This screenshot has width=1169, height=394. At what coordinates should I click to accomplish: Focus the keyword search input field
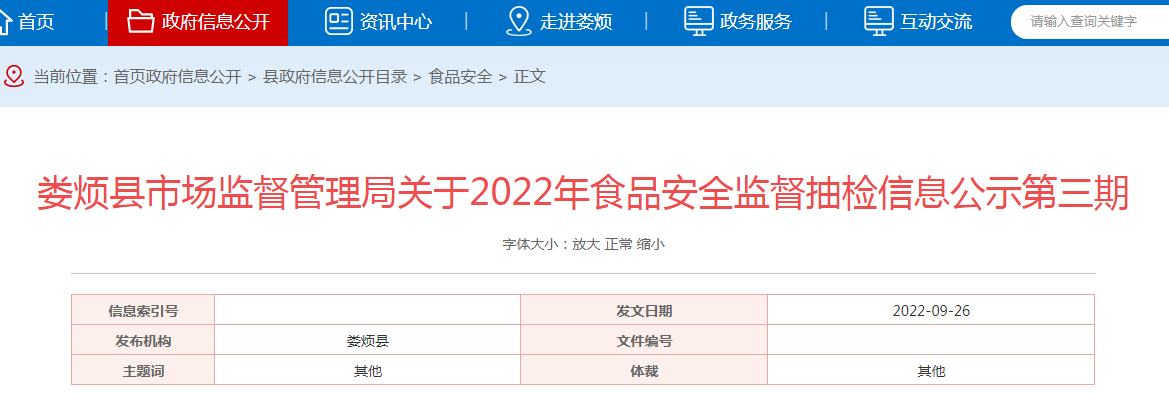coord(1090,22)
